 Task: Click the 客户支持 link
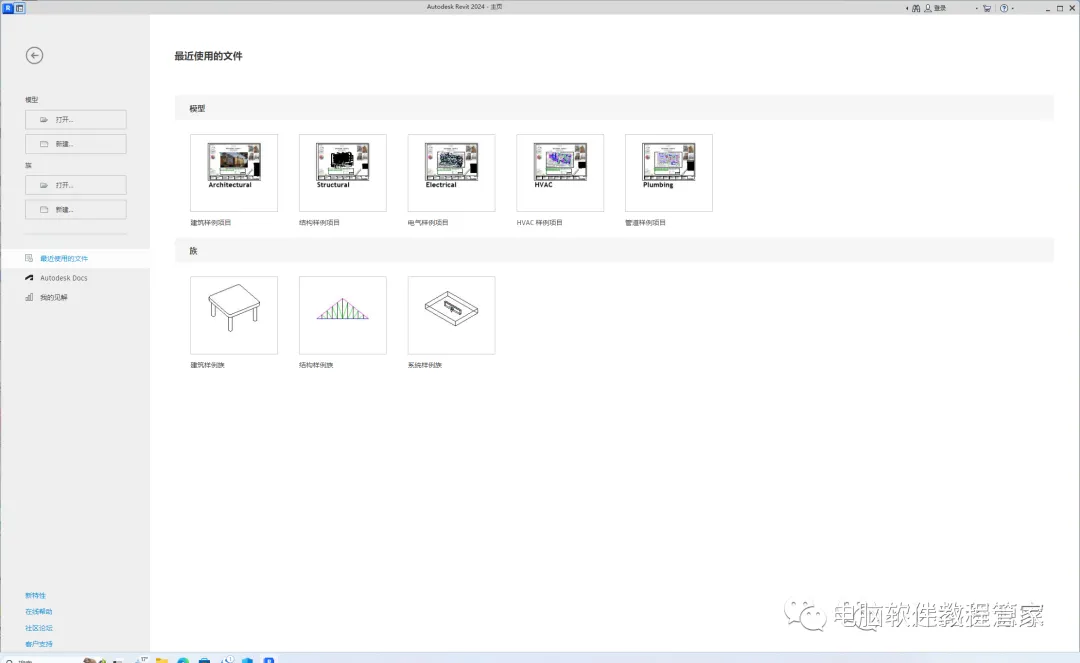39,644
